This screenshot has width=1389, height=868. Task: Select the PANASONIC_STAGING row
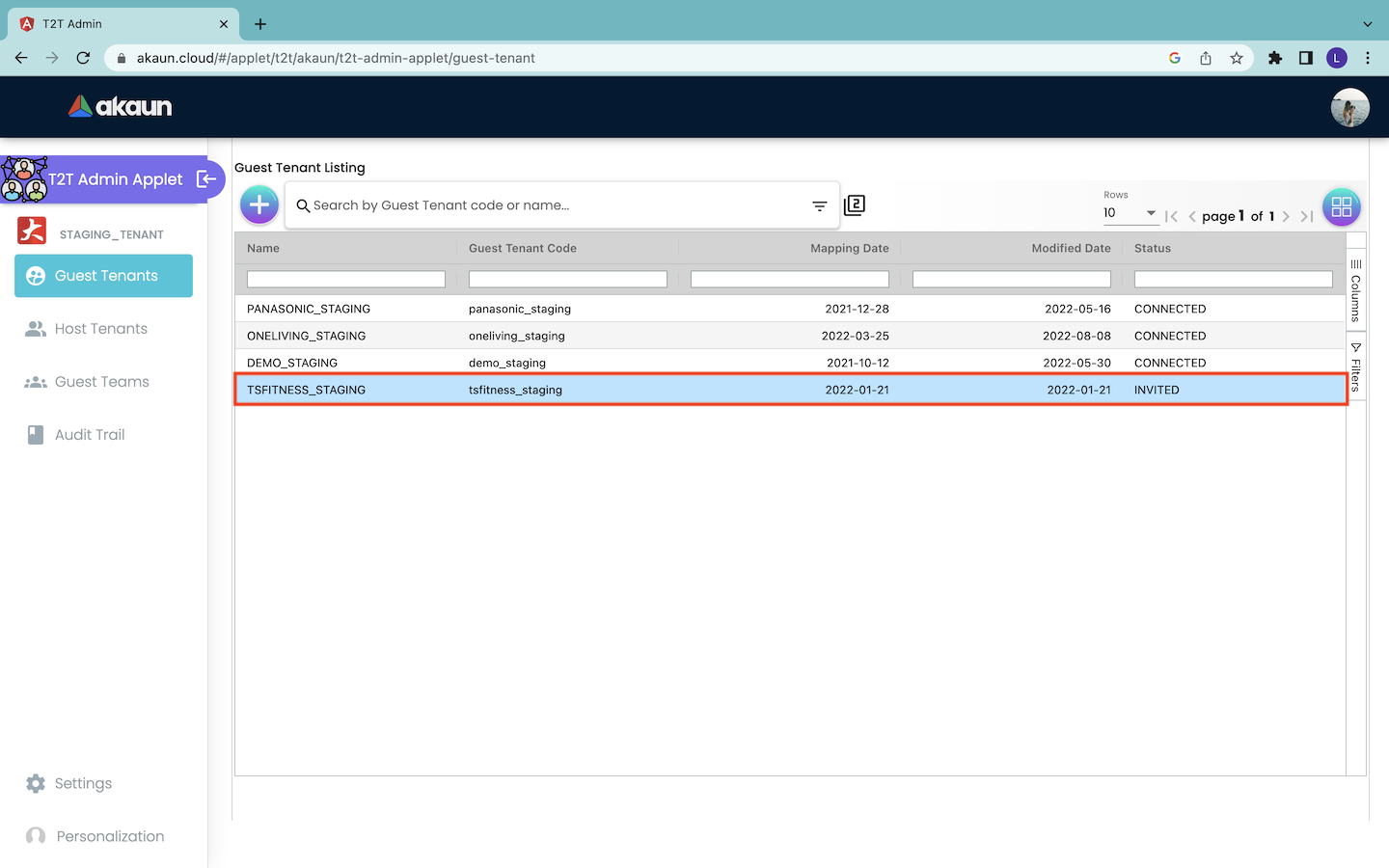[x=309, y=309]
